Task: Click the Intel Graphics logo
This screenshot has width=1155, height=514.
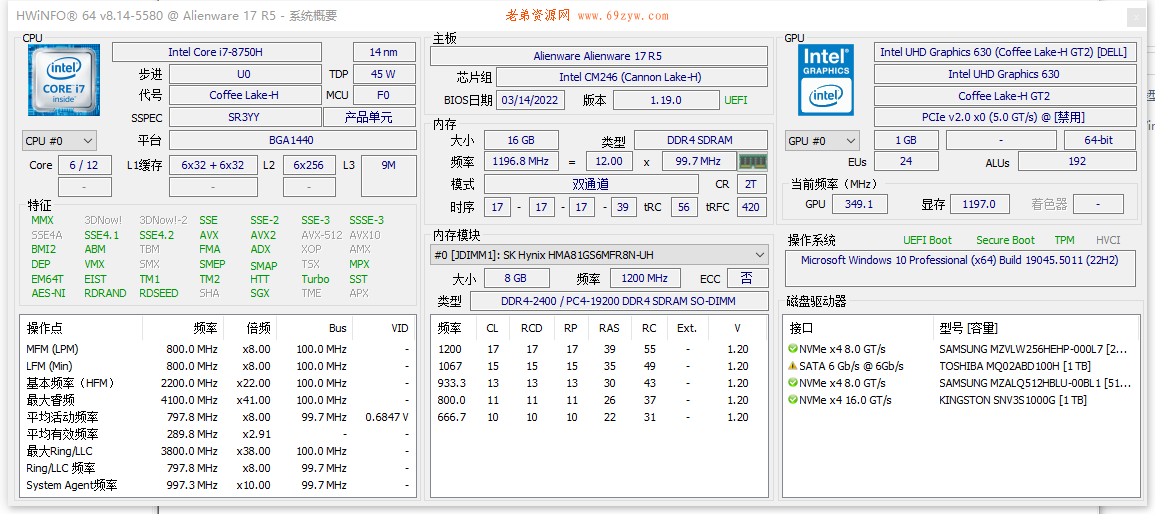Action: (826, 80)
